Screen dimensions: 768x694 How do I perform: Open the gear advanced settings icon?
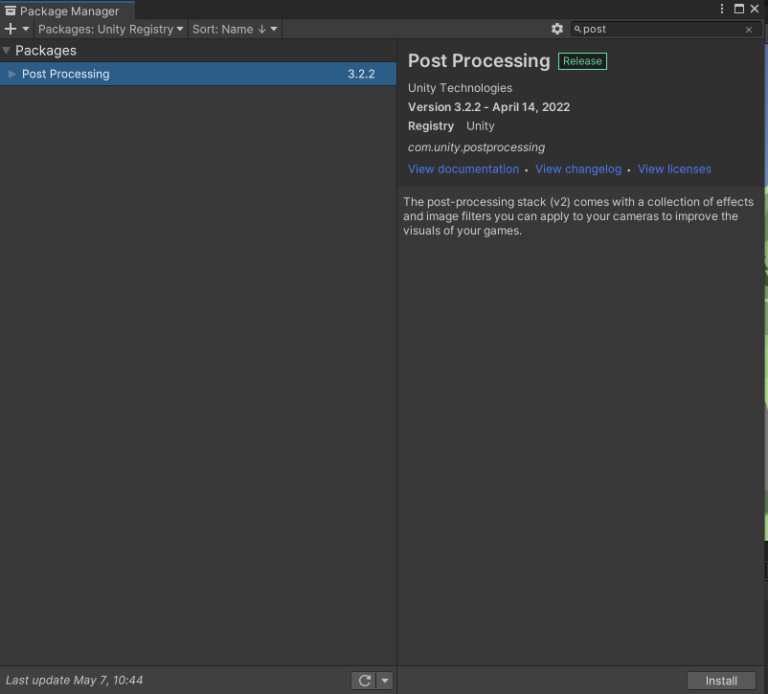coord(557,29)
